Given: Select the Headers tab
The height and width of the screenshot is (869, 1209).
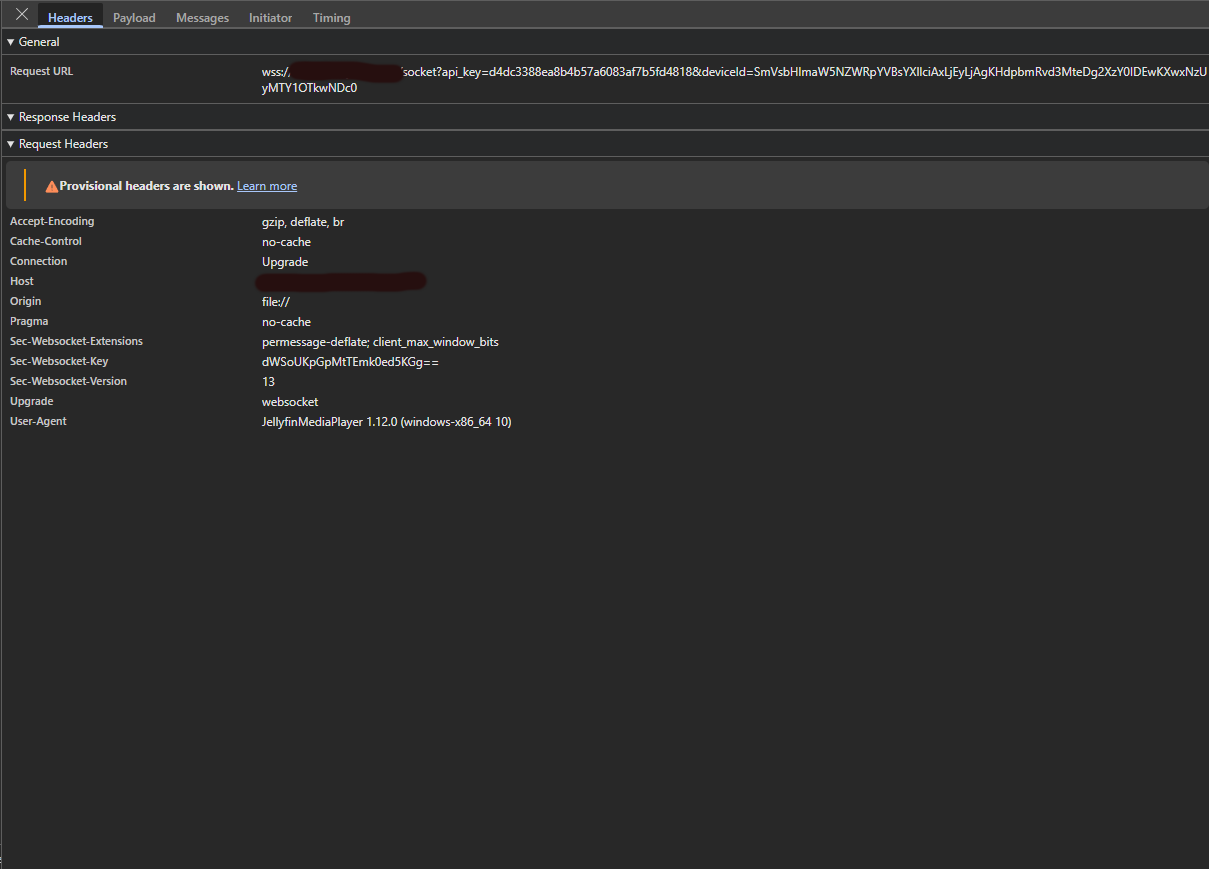Looking at the screenshot, I should click(x=70, y=18).
